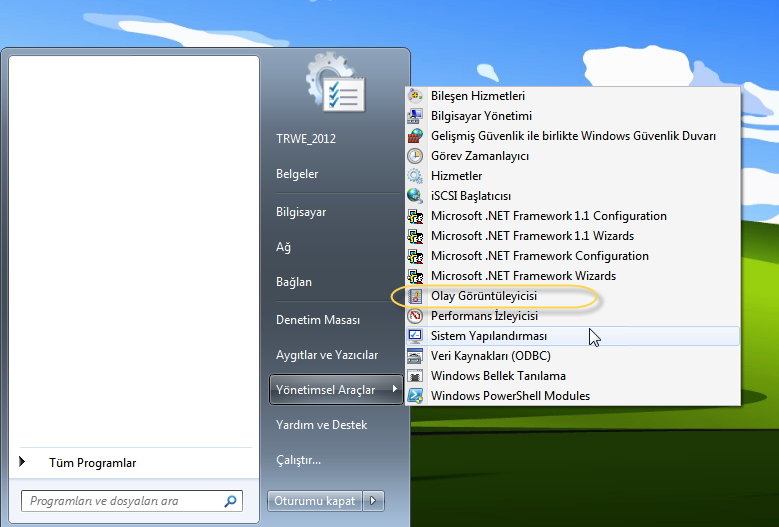779x527 pixels.
Task: Select Microsoft .NET Framework Wizards text
Action: pyautogui.click(x=523, y=276)
